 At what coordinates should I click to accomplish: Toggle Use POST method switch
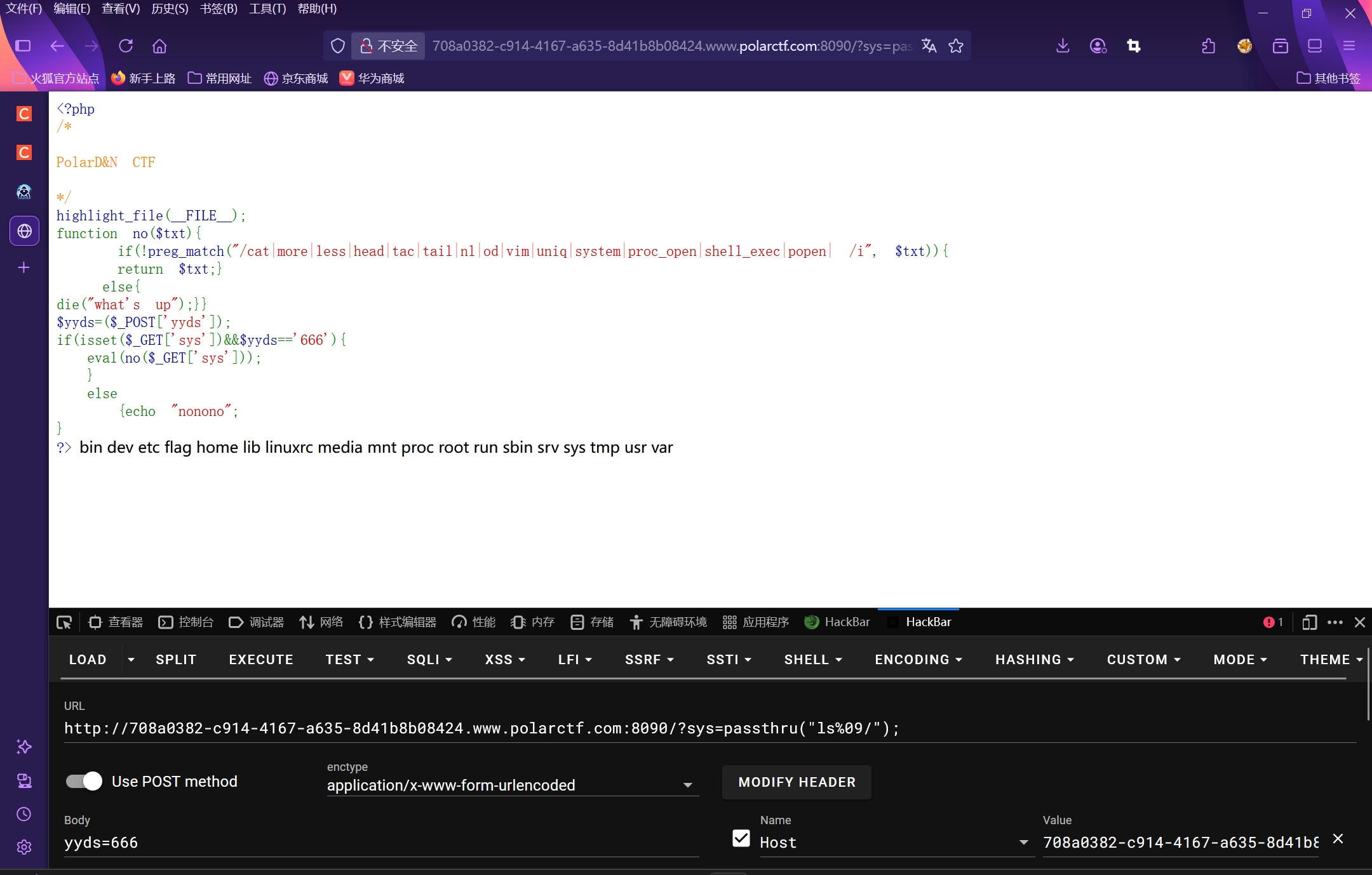(x=84, y=781)
